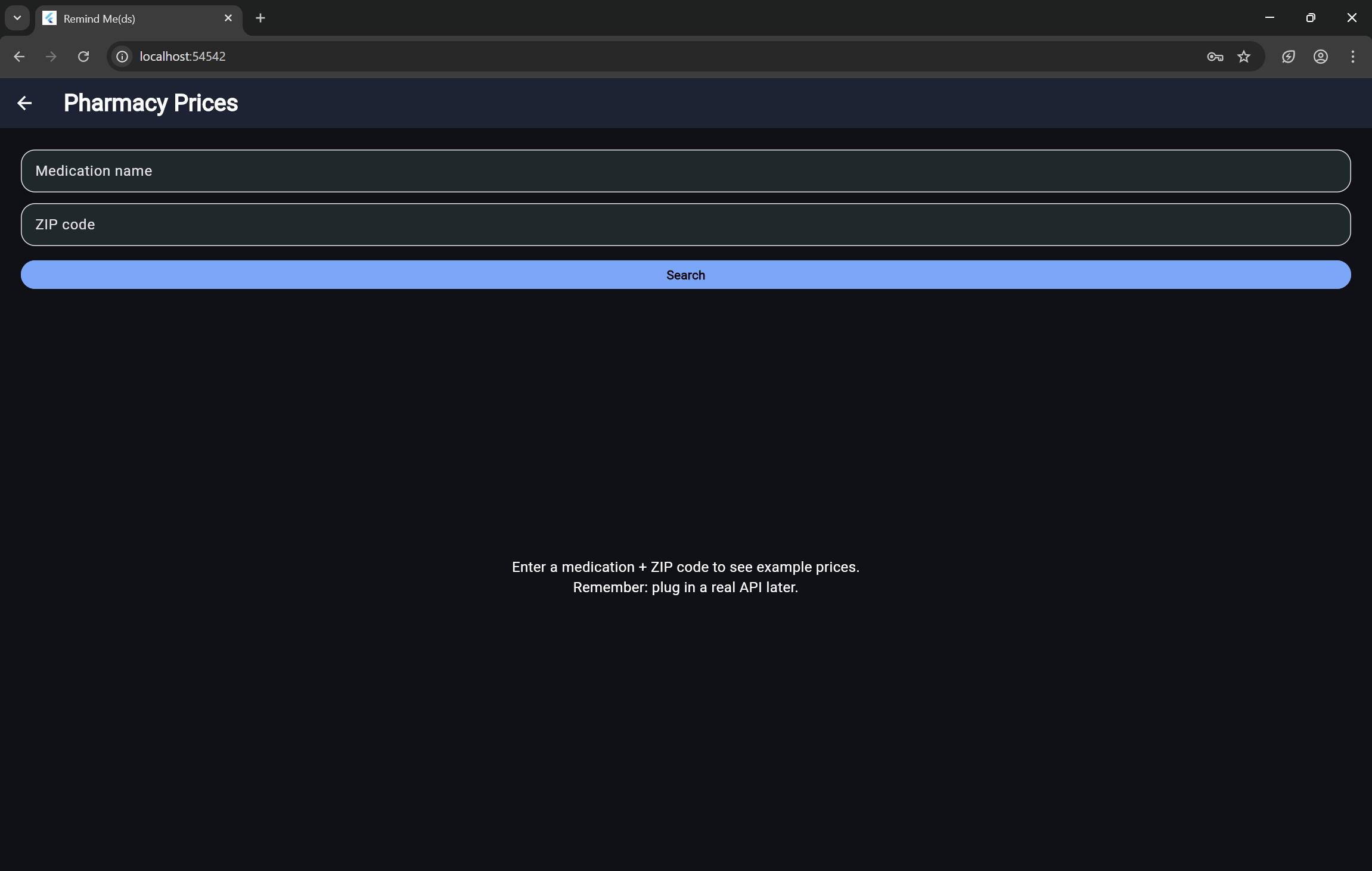
Task: Open the site information icon in address bar
Action: [x=121, y=56]
